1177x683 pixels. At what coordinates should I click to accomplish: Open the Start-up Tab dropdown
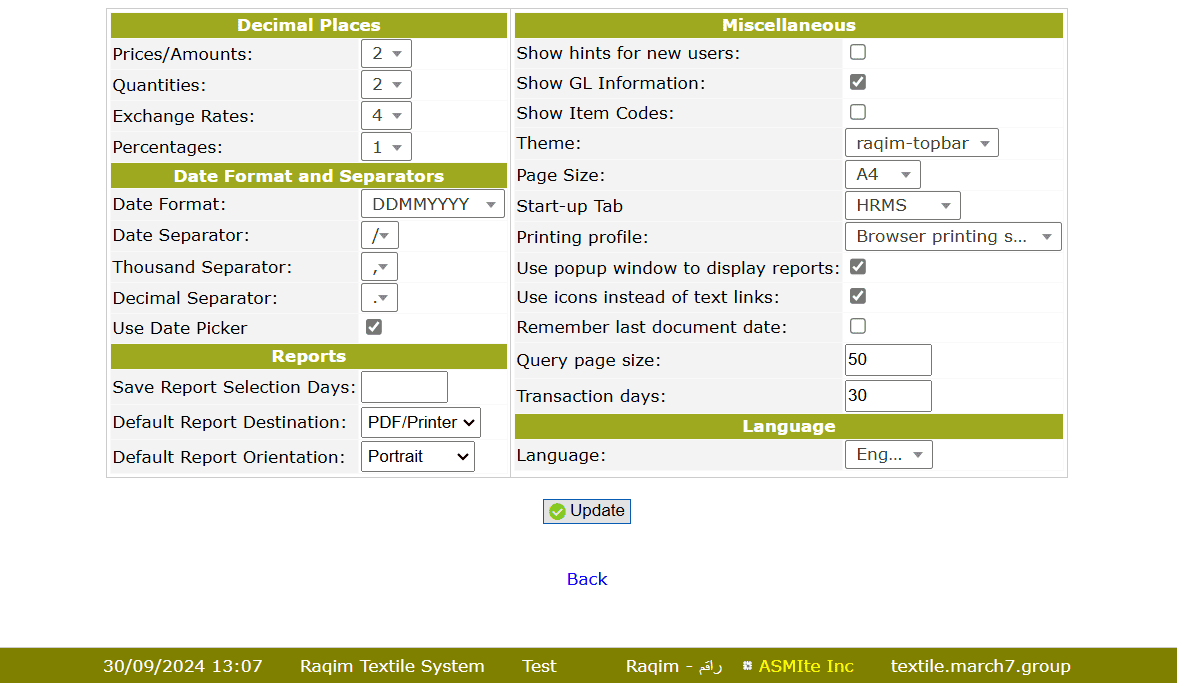[902, 206]
